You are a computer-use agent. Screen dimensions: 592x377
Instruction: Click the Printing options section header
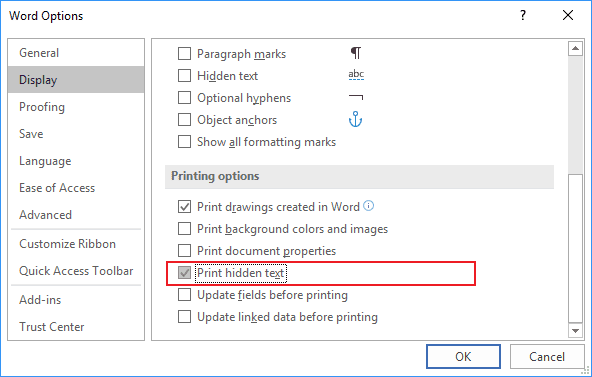tap(359, 176)
